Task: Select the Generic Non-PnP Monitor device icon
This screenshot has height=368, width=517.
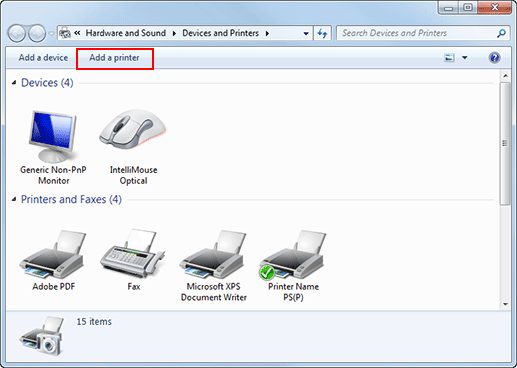Action: click(x=53, y=136)
